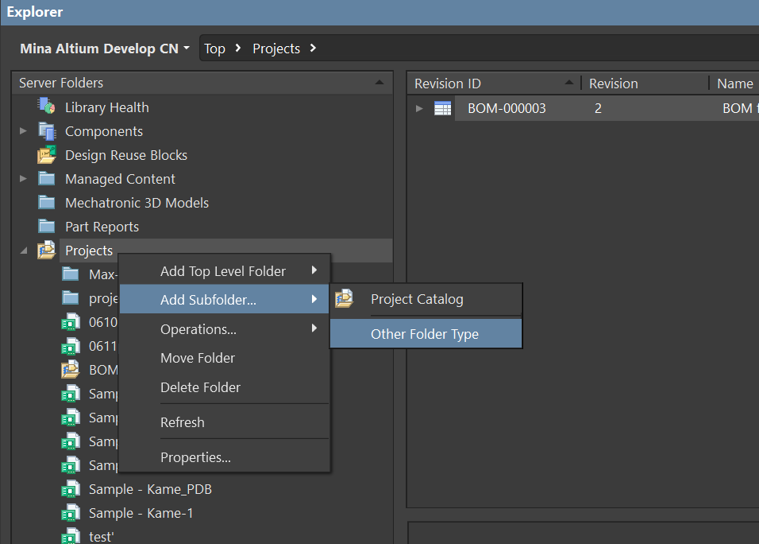Click revision value 2 cell
Image resolution: width=759 pixels, height=544 pixels.
(x=598, y=108)
